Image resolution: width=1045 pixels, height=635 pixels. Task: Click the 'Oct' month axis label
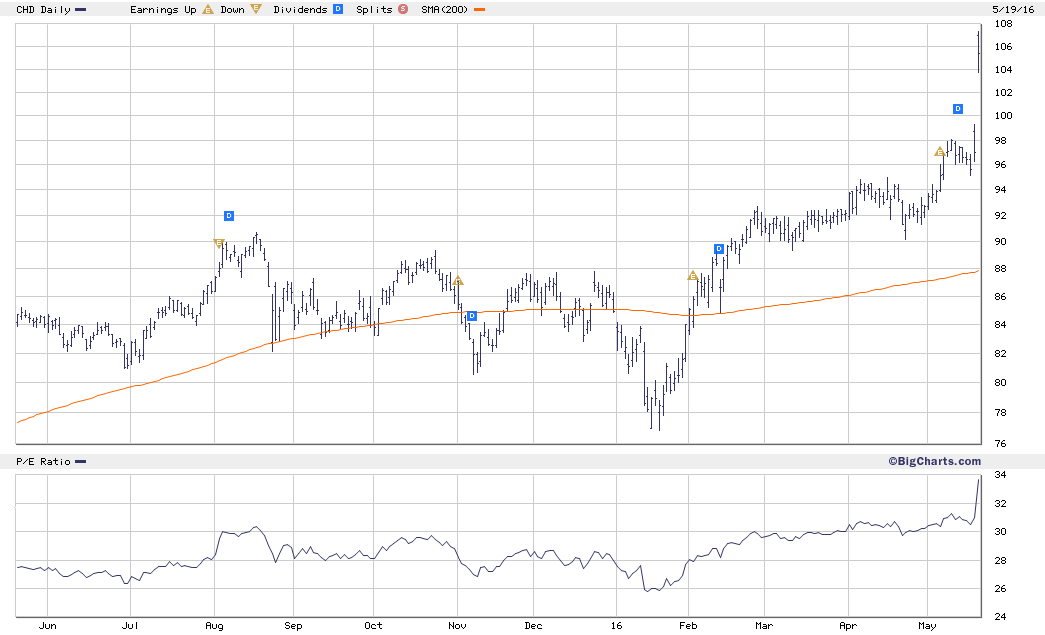coord(373,626)
